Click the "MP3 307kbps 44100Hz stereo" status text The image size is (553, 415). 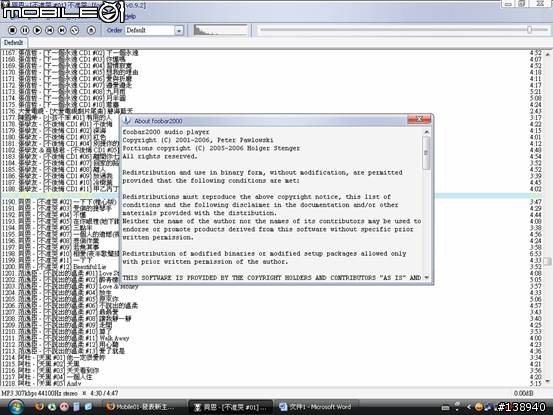[39, 393]
